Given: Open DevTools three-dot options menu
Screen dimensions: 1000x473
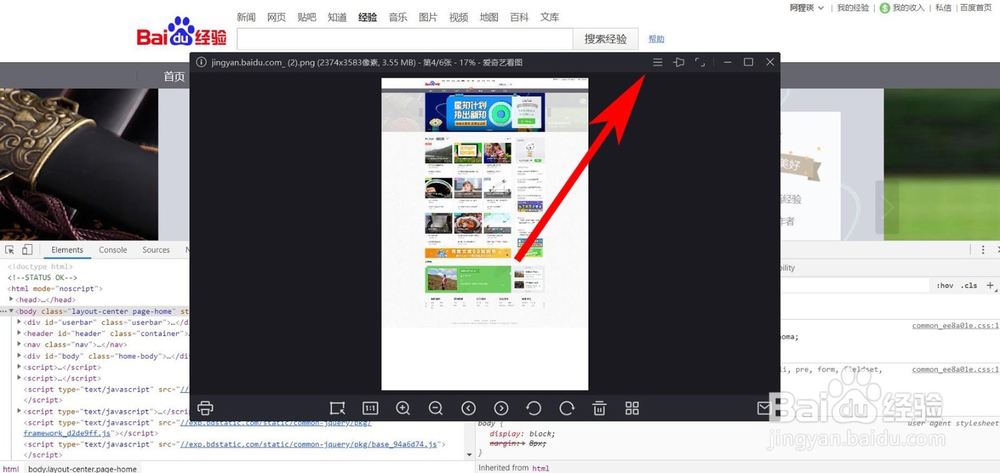Looking at the screenshot, I should 983,250.
